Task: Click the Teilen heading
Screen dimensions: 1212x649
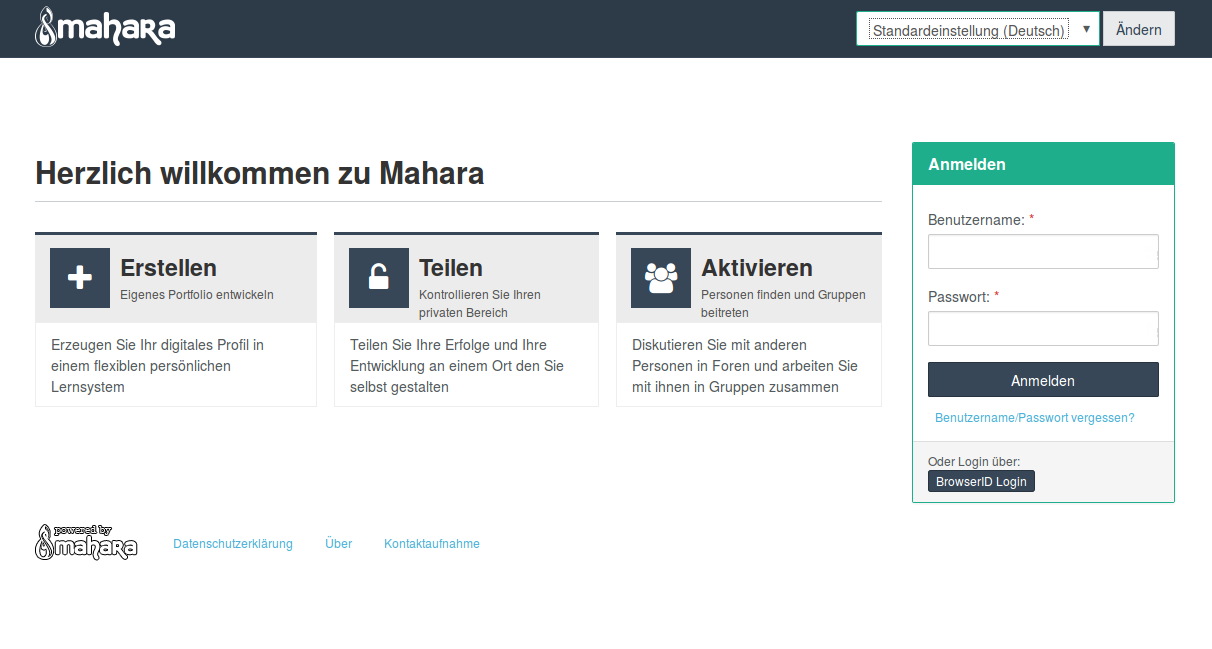Action: tap(451, 268)
